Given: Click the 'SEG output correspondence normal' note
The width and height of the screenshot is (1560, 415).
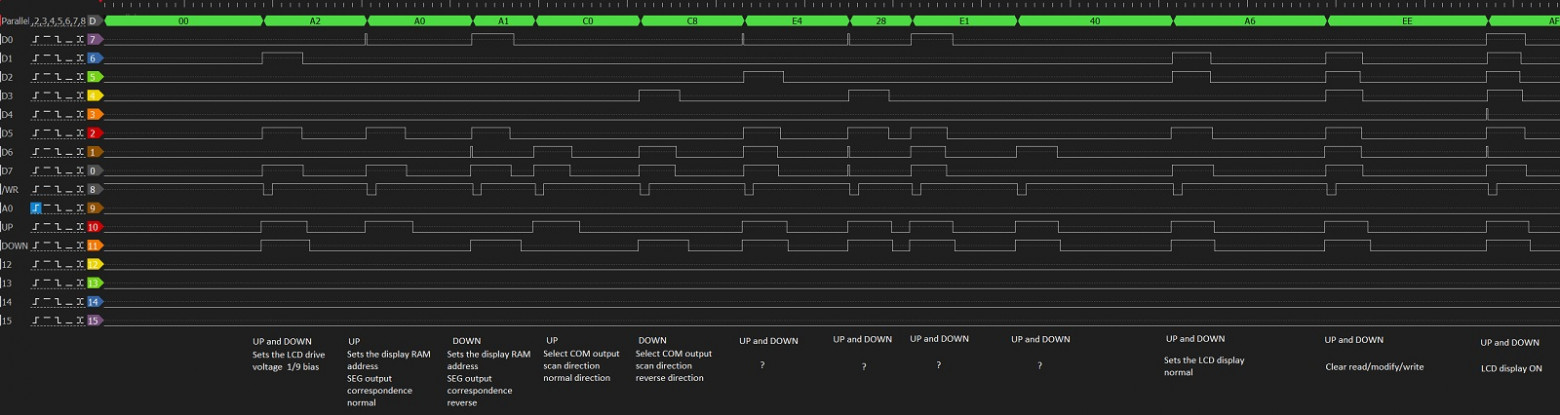Looking at the screenshot, I should 379,390.
